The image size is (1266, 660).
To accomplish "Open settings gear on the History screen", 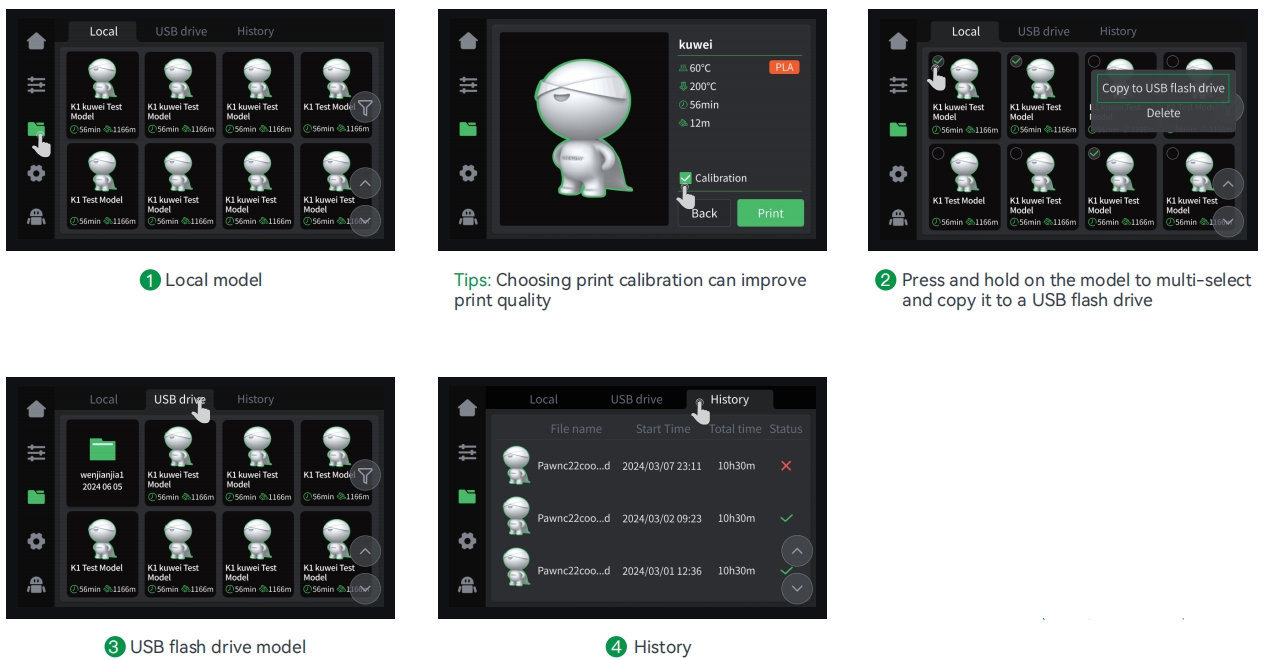I will (468, 540).
